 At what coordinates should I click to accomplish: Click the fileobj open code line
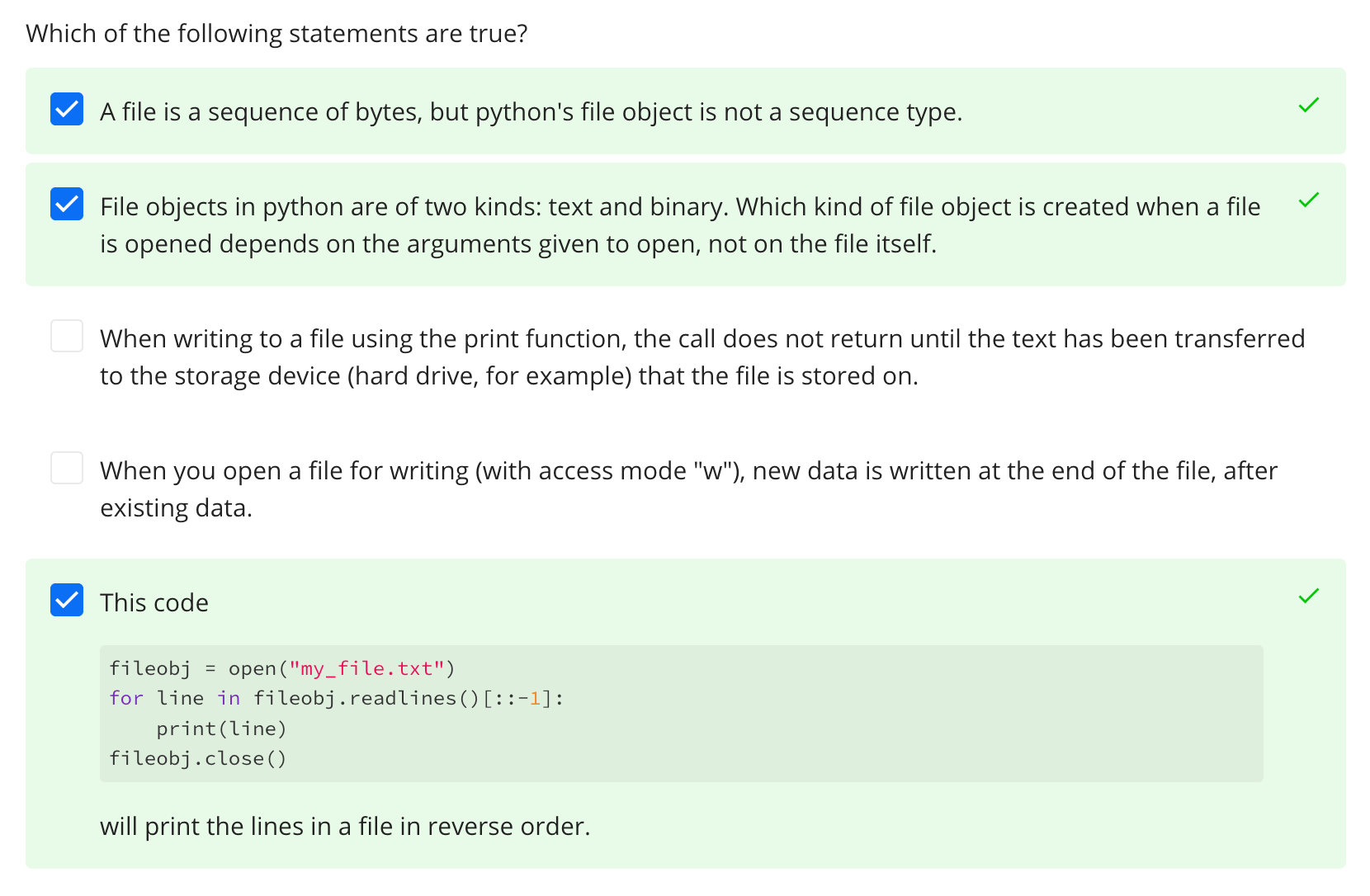(x=282, y=668)
